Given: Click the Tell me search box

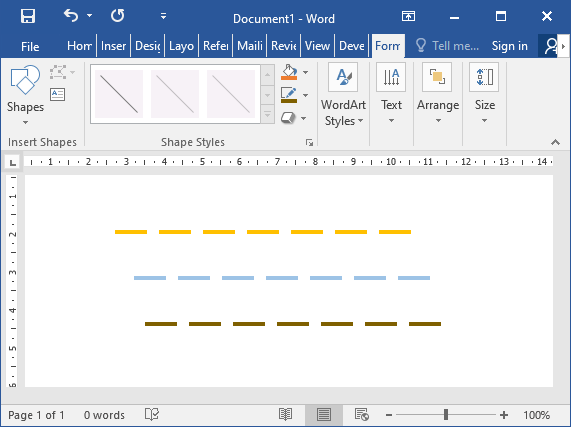Looking at the screenshot, I should 448,46.
